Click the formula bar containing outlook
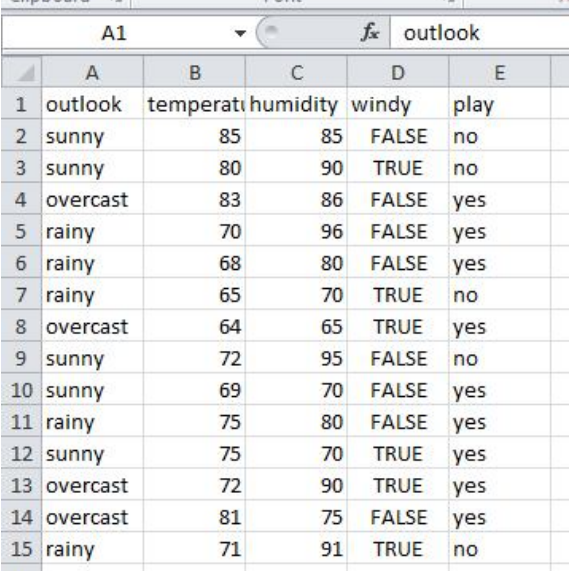This screenshot has width=584, height=571. tap(479, 33)
